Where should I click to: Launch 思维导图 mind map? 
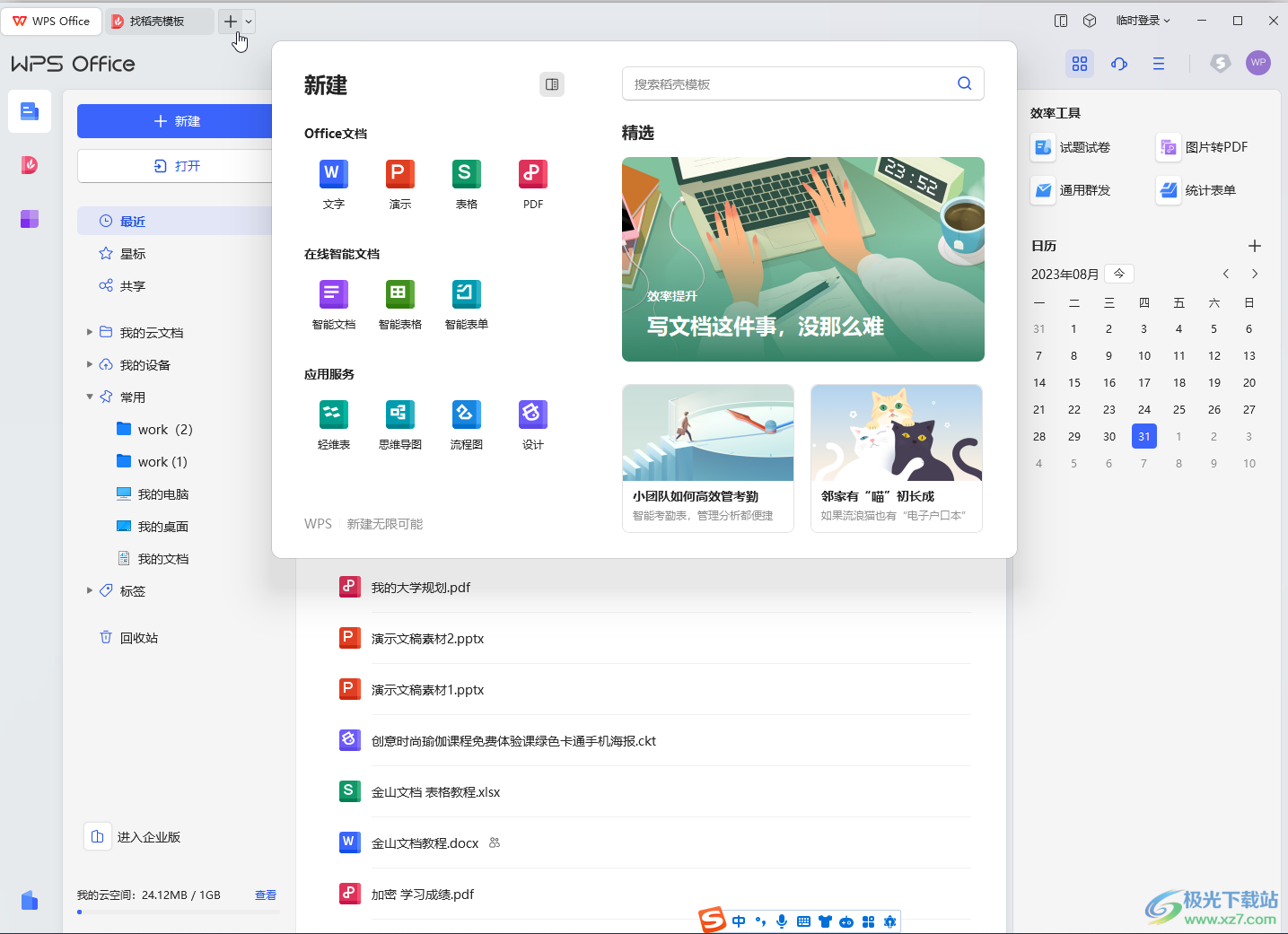399,424
